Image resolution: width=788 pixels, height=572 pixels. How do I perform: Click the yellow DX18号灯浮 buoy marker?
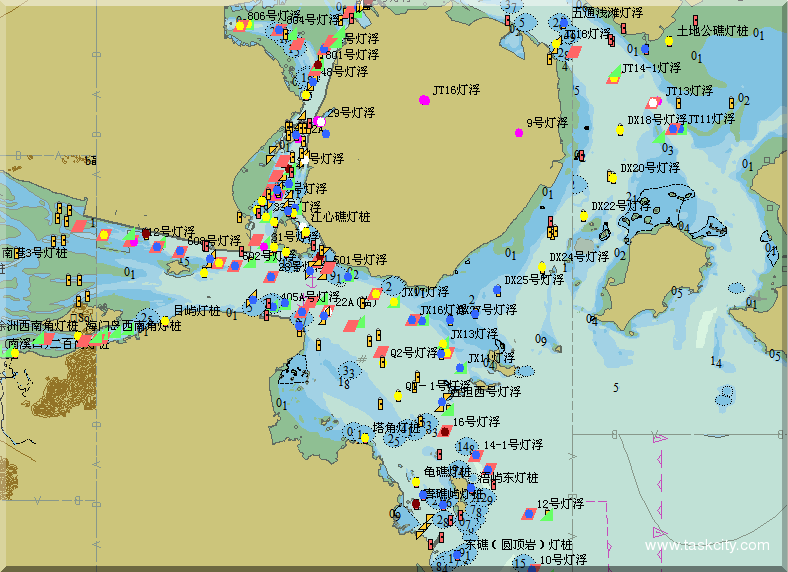tap(620, 129)
